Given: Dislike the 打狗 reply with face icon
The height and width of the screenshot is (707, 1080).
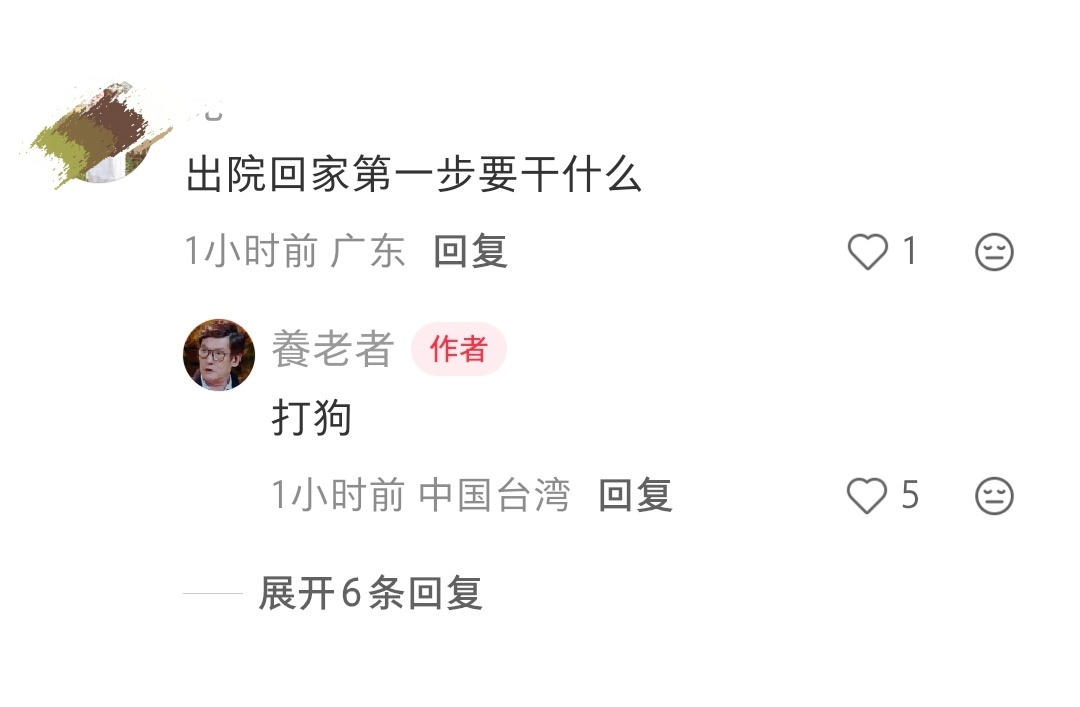Looking at the screenshot, I should (x=994, y=496).
